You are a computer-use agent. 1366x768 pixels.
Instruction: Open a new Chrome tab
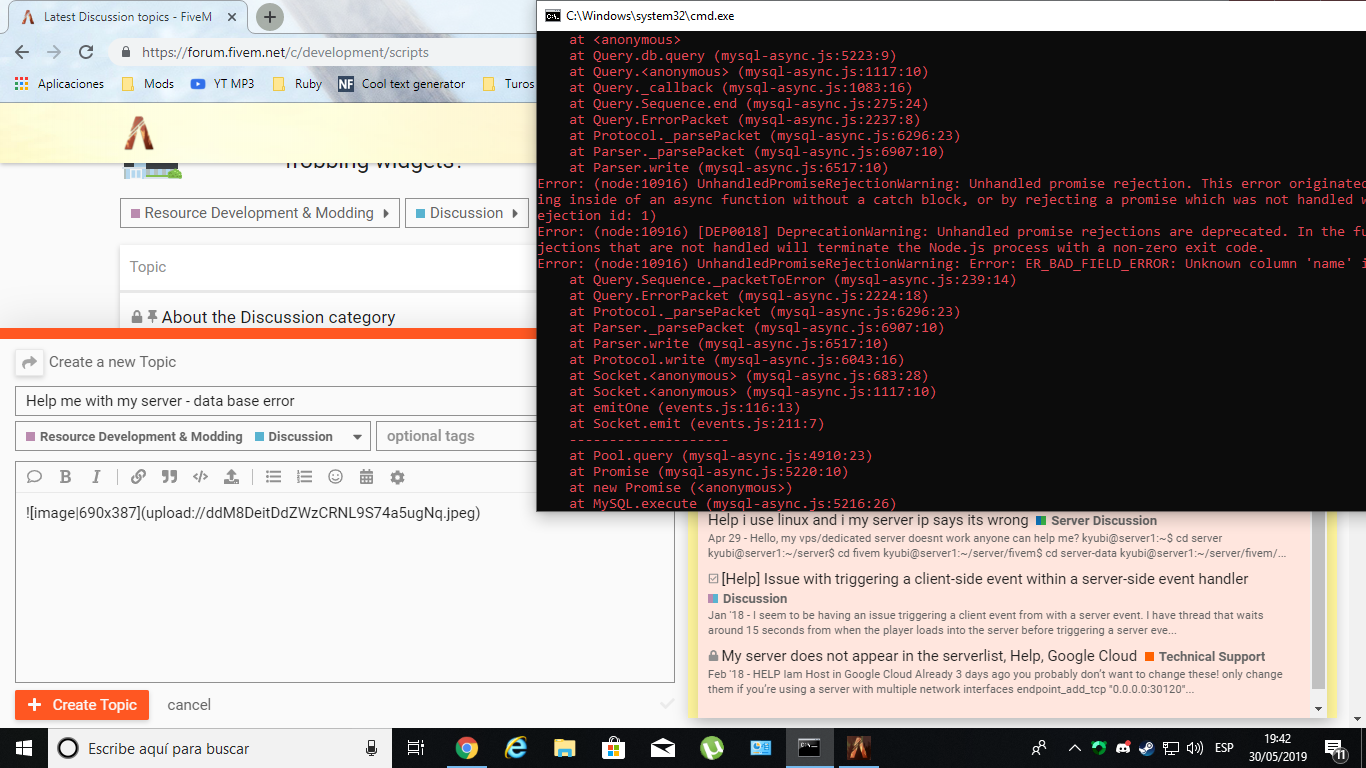click(270, 17)
